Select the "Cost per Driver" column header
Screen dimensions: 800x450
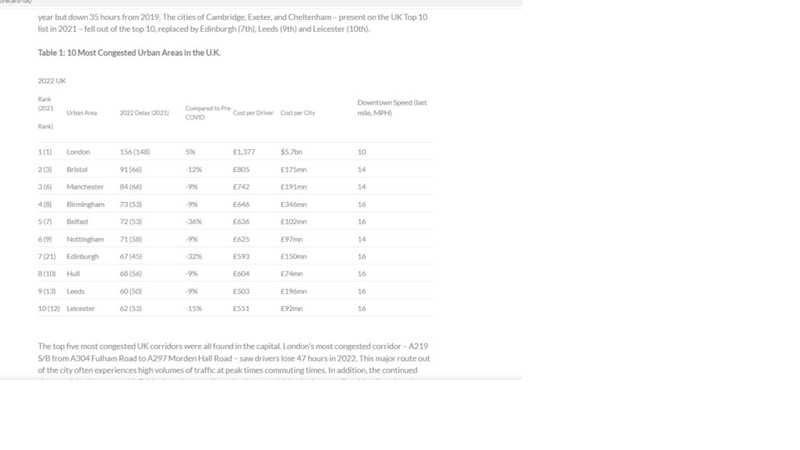254,113
